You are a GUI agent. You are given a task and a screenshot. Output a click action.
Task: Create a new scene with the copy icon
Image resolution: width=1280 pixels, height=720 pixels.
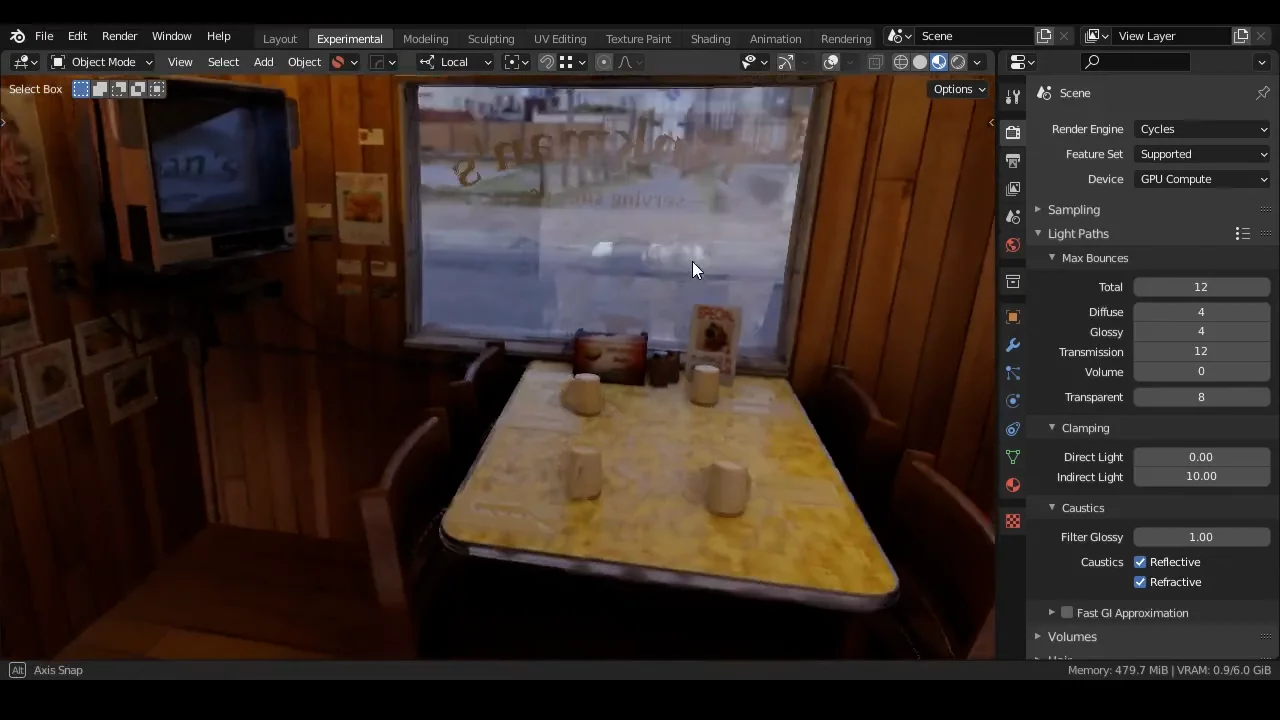(1044, 36)
